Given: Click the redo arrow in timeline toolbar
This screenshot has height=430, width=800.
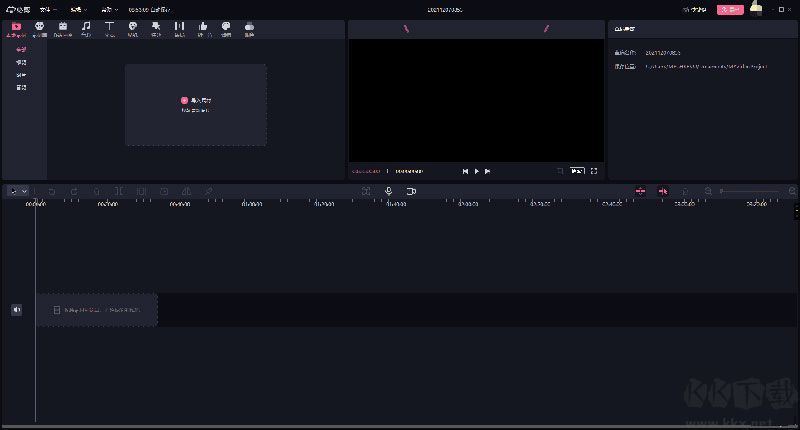Looking at the screenshot, I should point(73,191).
